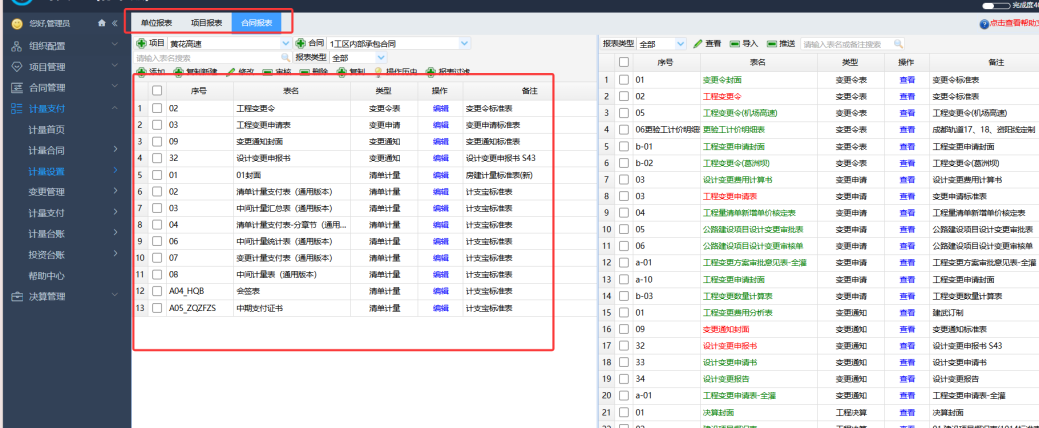Open the 项目 黄花高速 dropdown
This screenshot has width=1039, height=428.
pyautogui.click(x=229, y=43)
